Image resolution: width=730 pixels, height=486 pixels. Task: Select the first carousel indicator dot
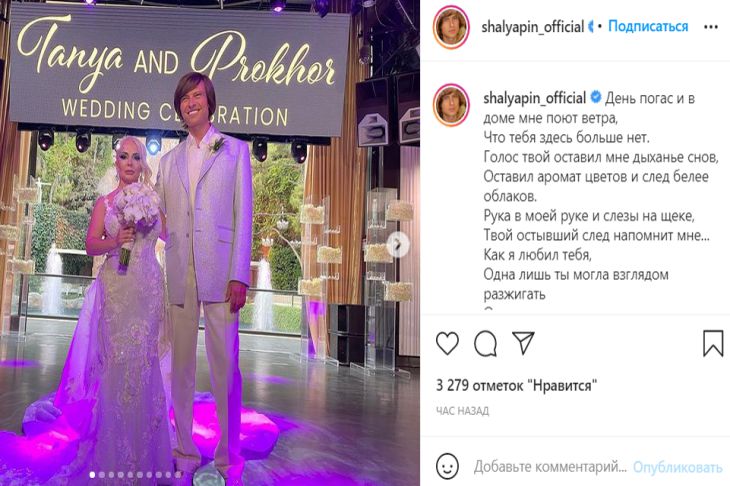(92, 475)
